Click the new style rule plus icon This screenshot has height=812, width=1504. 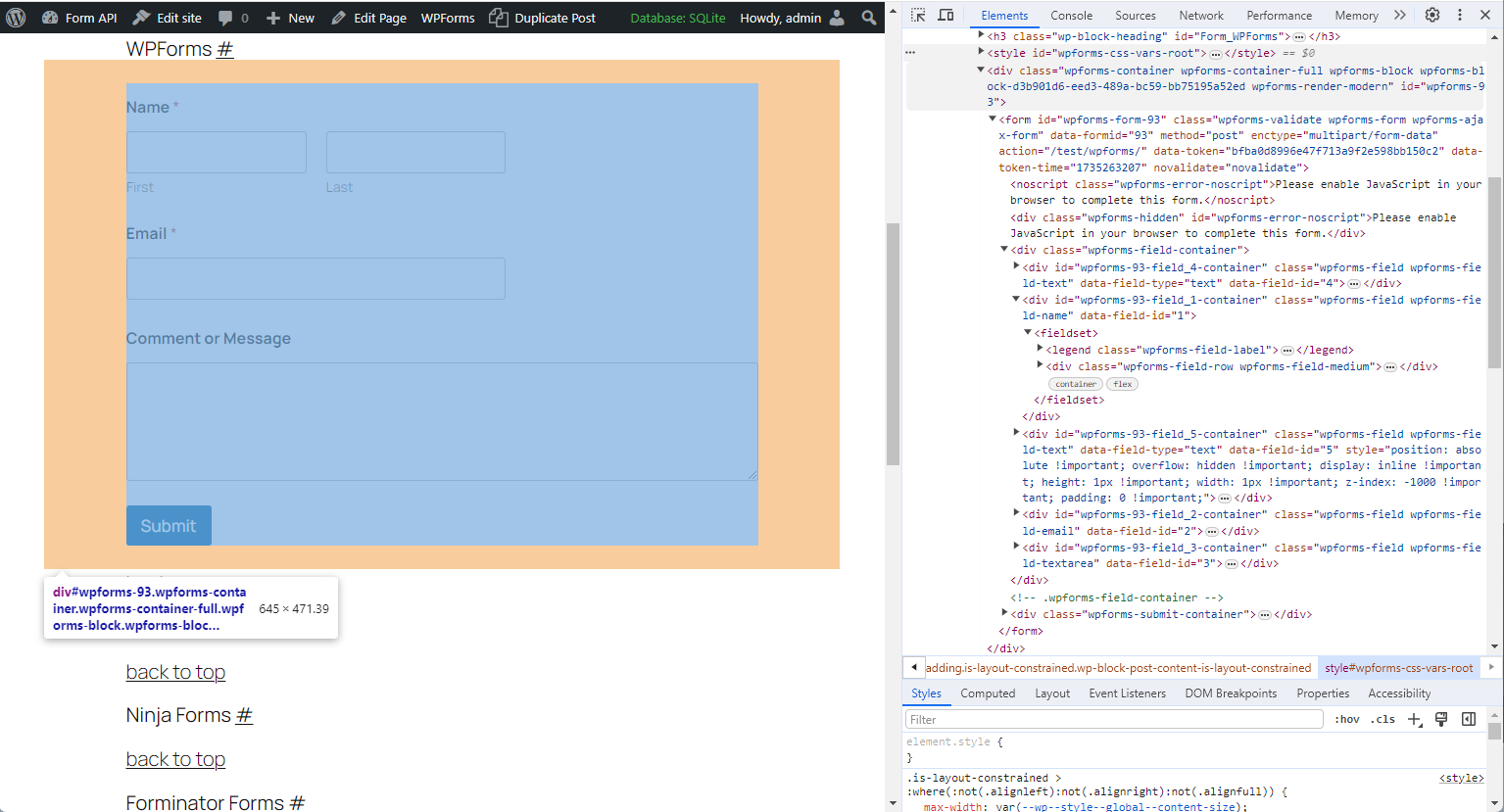pyautogui.click(x=1414, y=719)
